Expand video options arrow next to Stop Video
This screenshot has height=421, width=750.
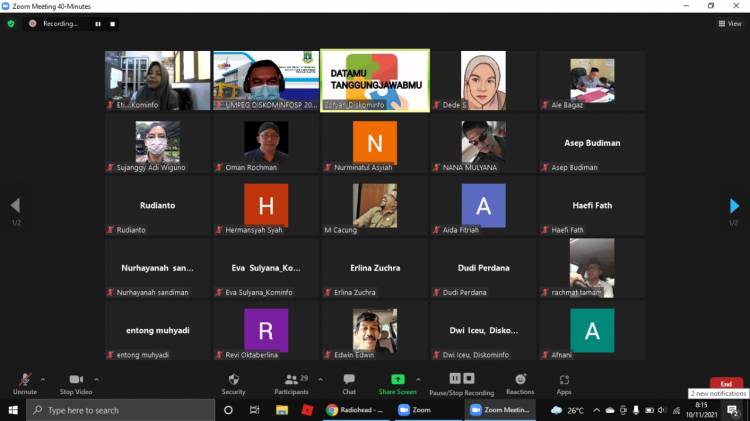(x=96, y=380)
